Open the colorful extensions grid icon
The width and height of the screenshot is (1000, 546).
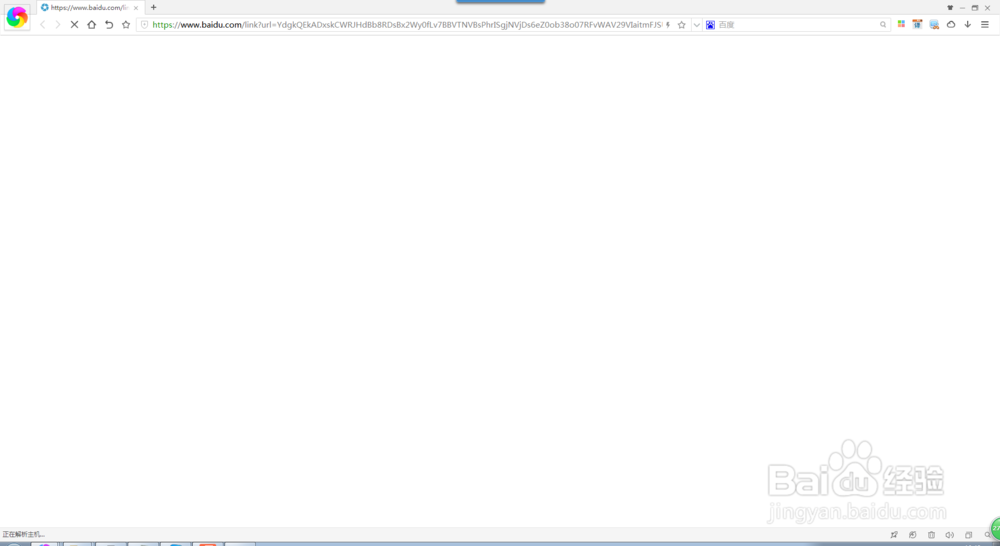(901, 24)
